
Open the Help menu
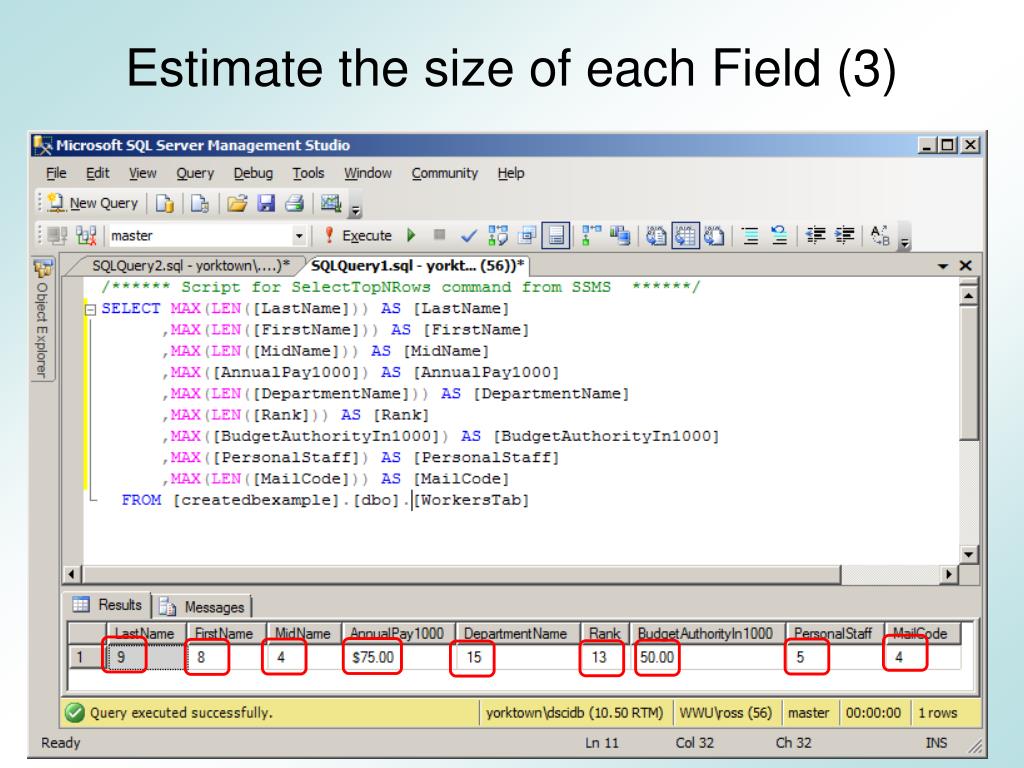coord(511,173)
